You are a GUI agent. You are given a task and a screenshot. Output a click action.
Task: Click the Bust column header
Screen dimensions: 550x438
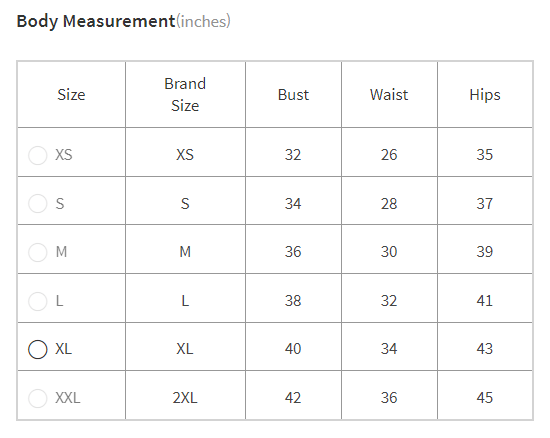293,95
